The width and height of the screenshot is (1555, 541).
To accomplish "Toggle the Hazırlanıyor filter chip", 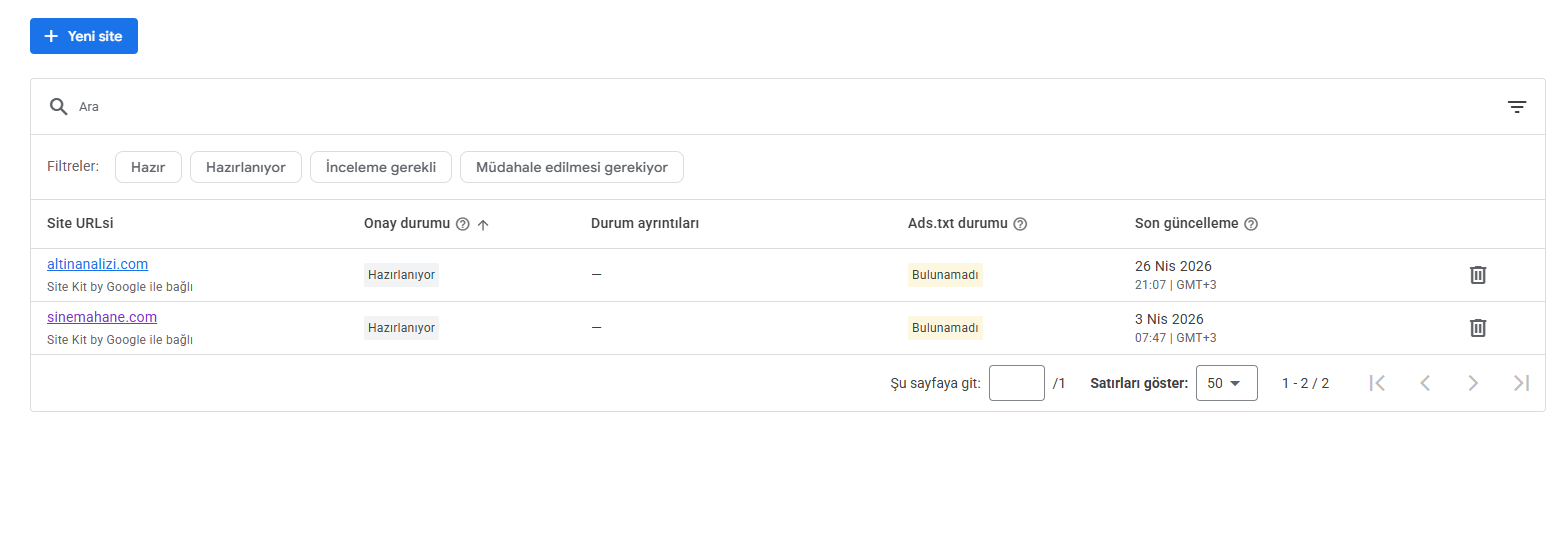I will point(246,167).
